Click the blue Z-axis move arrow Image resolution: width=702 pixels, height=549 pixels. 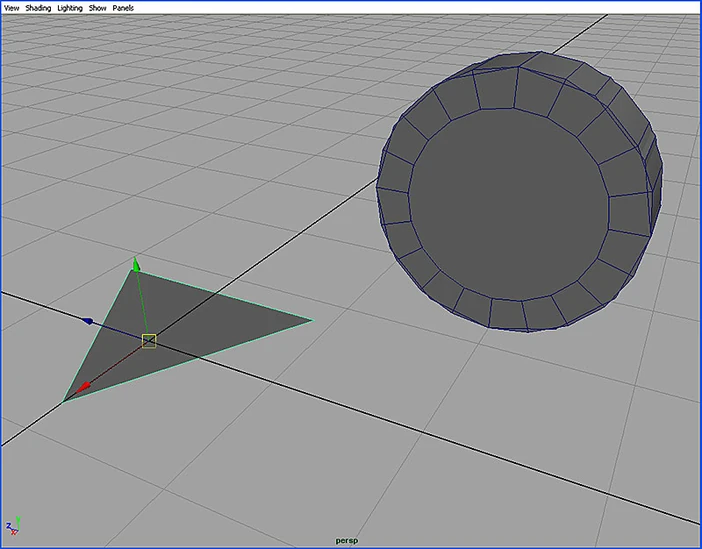point(89,321)
